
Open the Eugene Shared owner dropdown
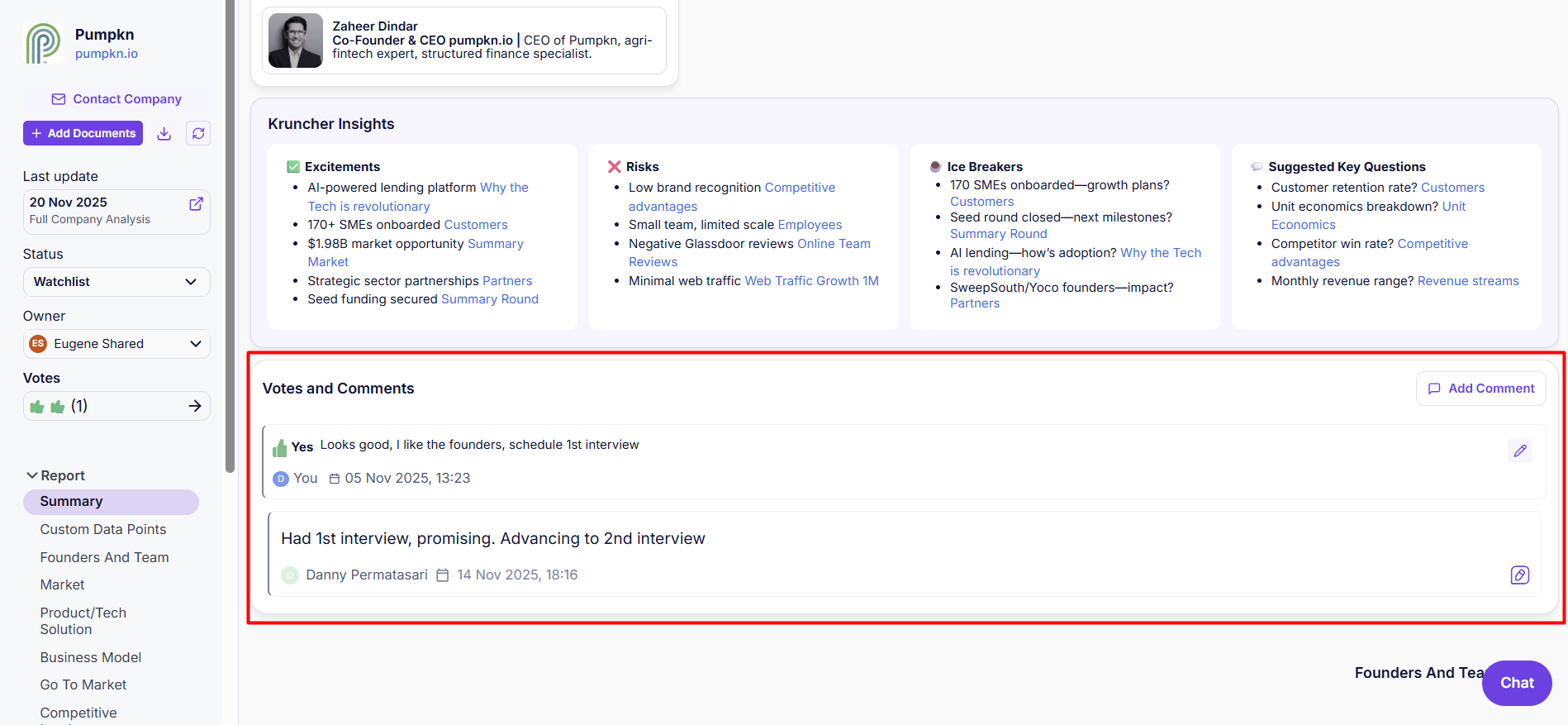[116, 344]
